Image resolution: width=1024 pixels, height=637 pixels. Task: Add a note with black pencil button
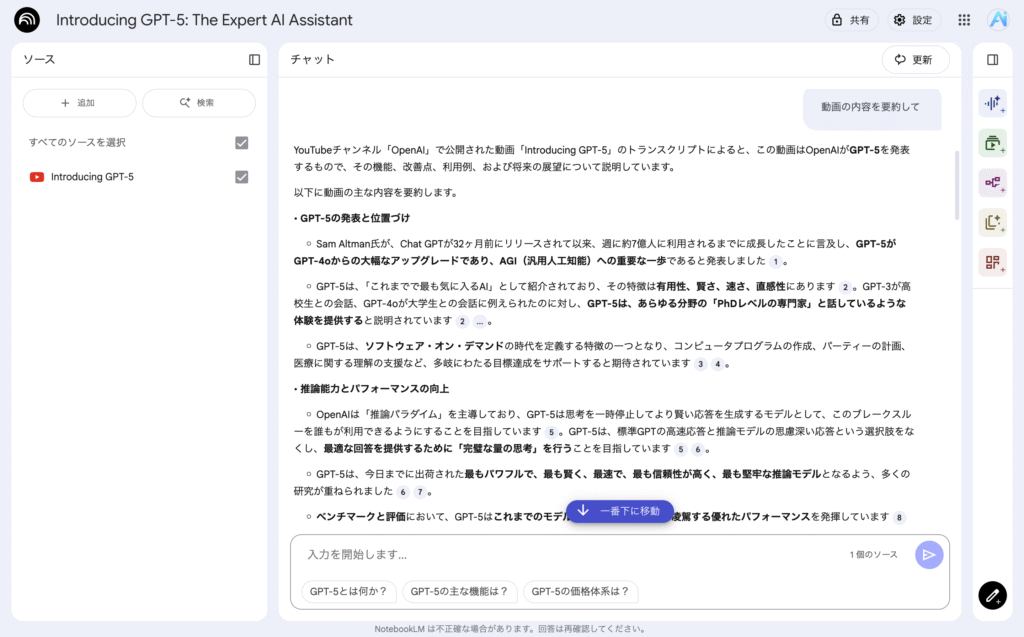click(993, 595)
